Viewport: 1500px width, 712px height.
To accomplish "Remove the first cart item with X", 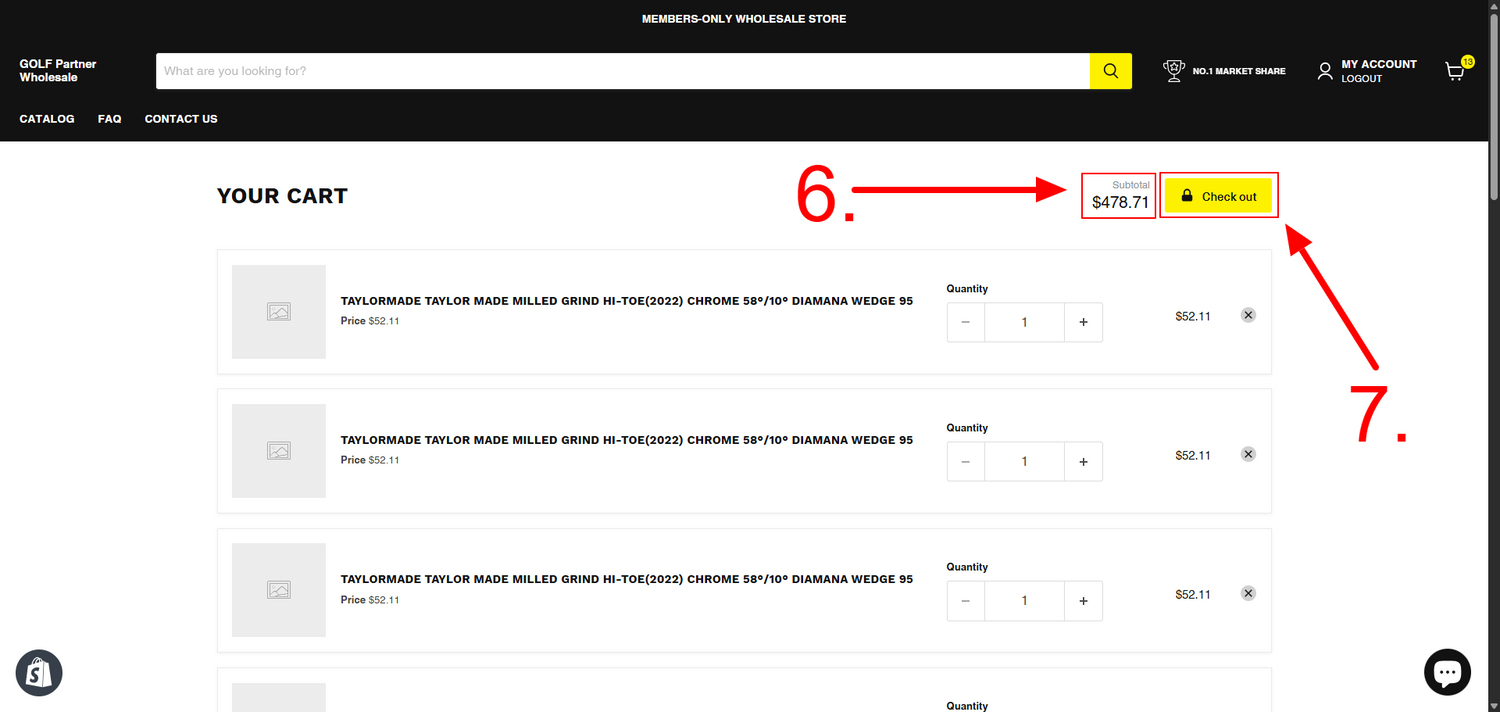I will click(x=1248, y=315).
